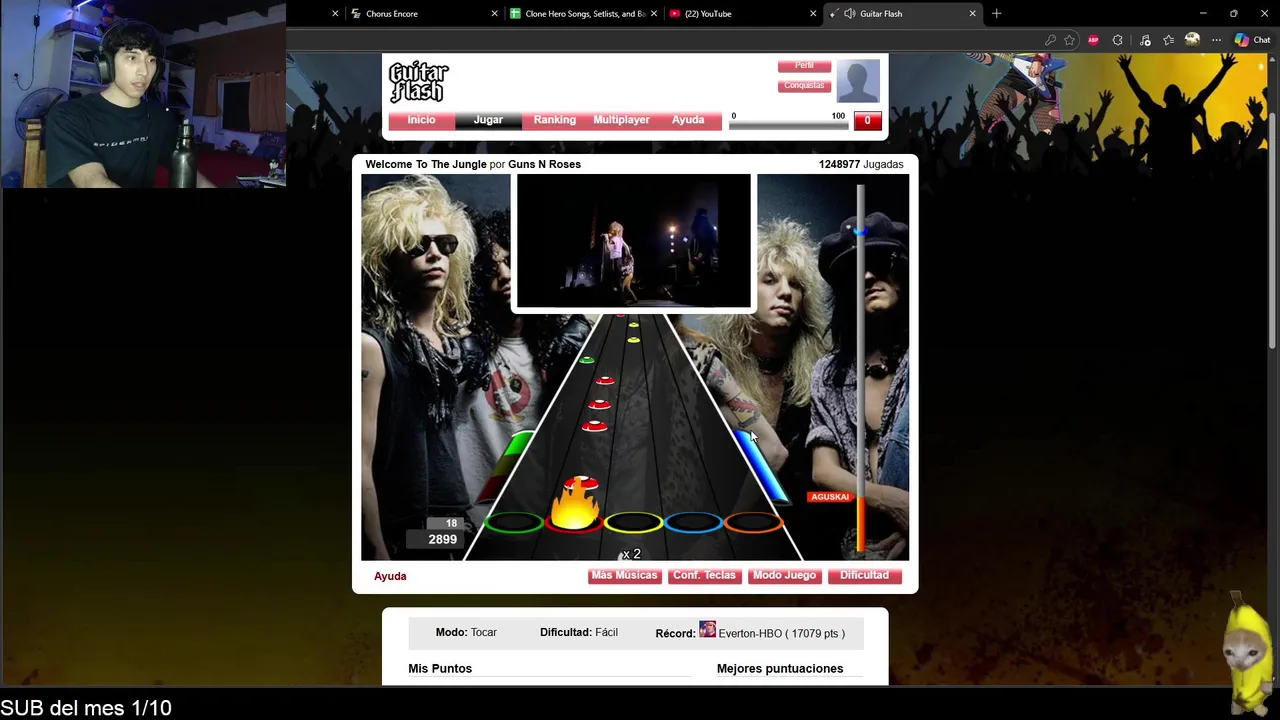The height and width of the screenshot is (720, 1280).
Task: Open a new browser tab
Action: click(996, 14)
